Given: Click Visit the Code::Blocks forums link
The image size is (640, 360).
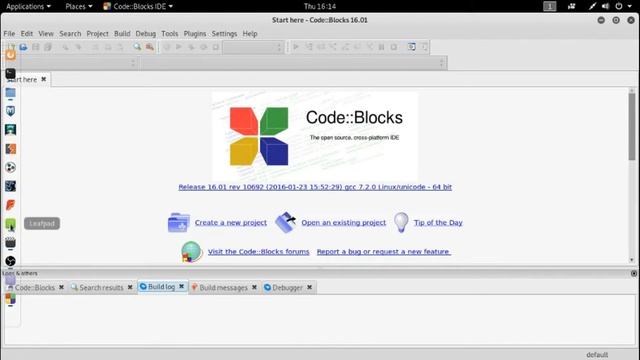Looking at the screenshot, I should coord(258,251).
